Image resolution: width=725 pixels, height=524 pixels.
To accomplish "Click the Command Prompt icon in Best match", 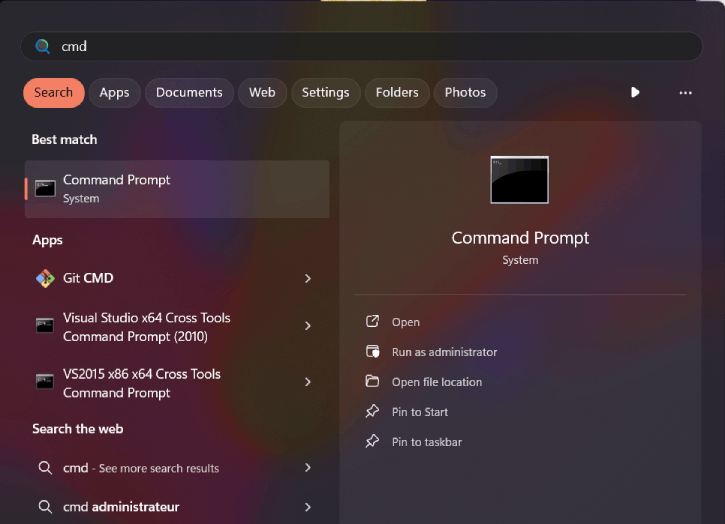I will 45,189.
